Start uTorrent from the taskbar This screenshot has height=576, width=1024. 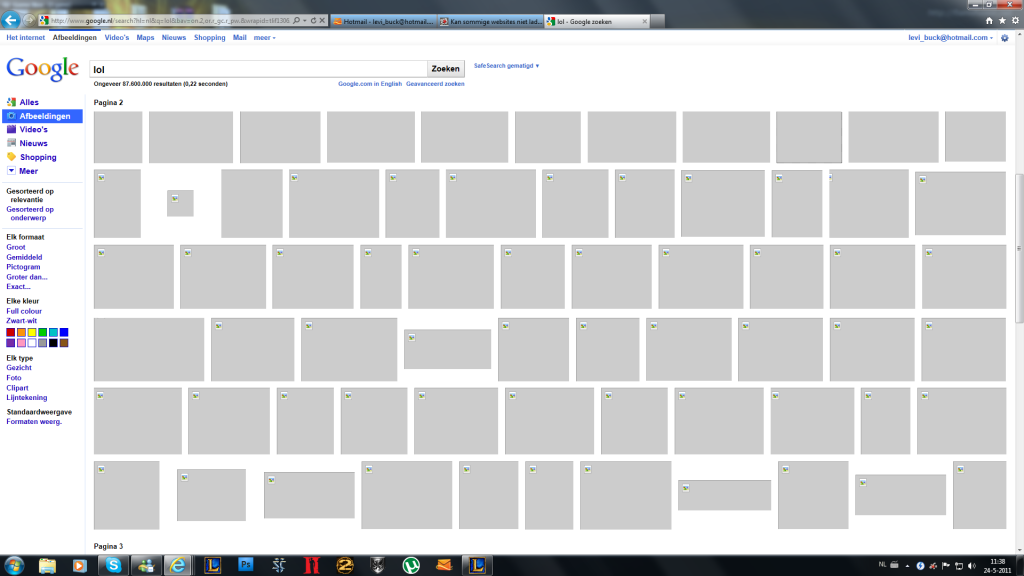[x=413, y=565]
